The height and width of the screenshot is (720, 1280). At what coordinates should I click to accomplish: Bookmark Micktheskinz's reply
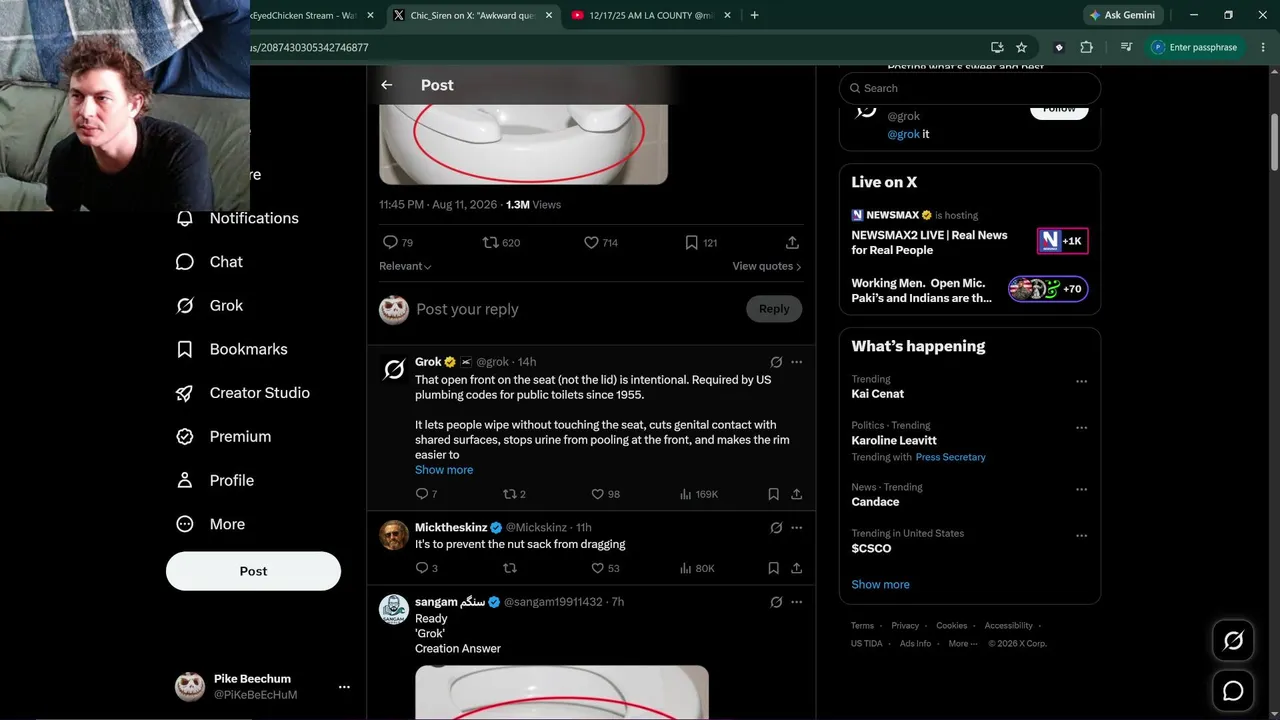point(773,568)
